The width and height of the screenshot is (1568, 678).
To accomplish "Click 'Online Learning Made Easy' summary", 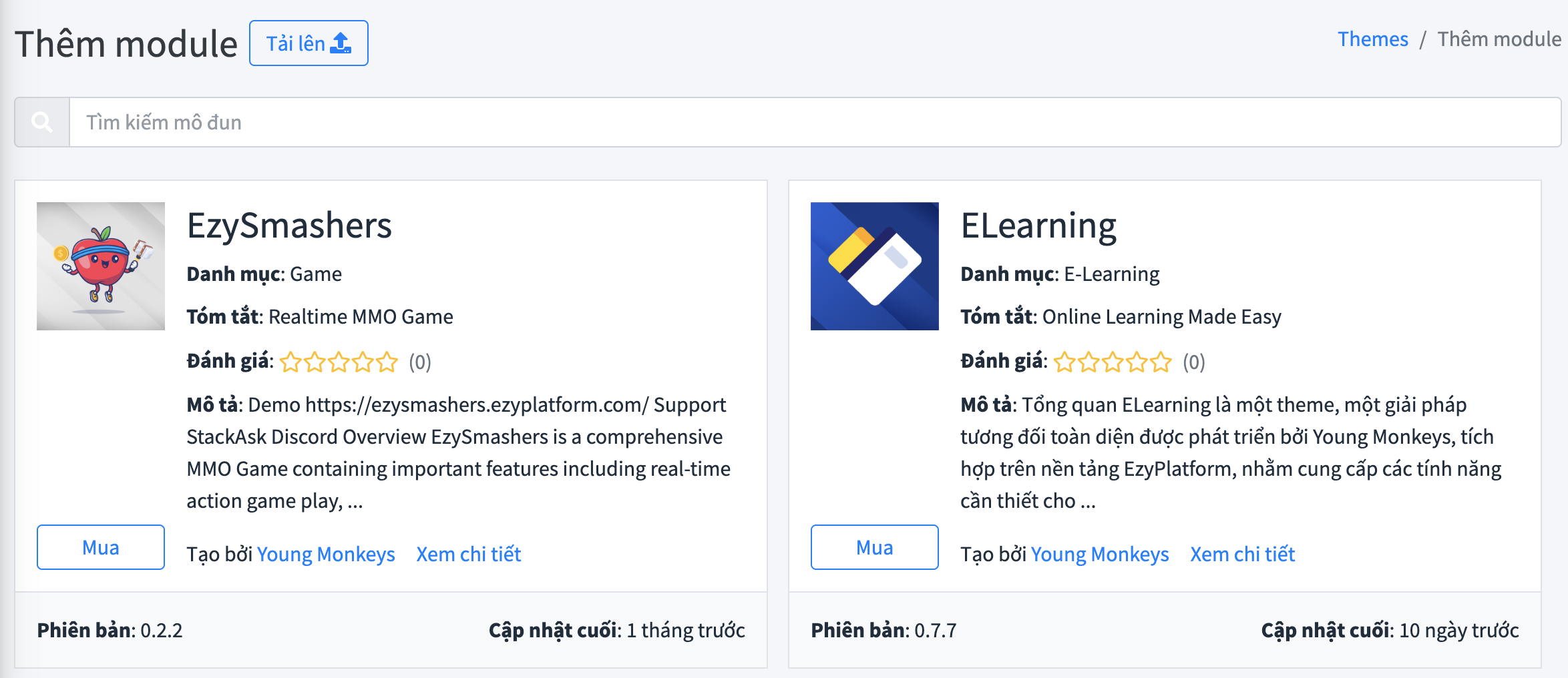I will tap(1162, 317).
